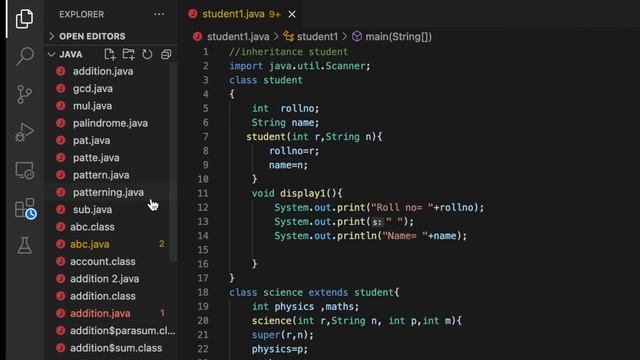The image size is (640, 360).
Task: Refresh the JAVA explorer tree
Action: pyautogui.click(x=147, y=54)
